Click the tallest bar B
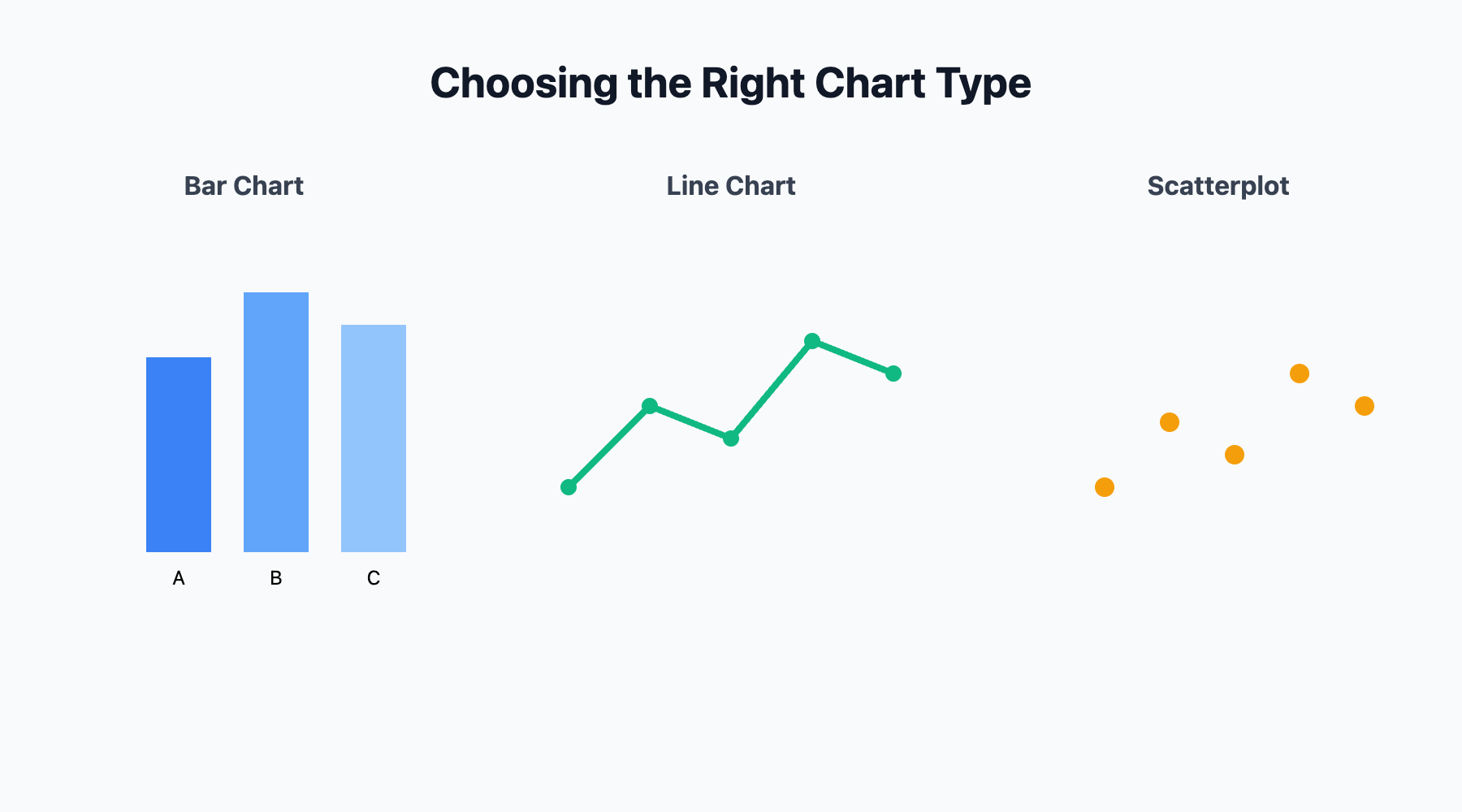Image resolution: width=1462 pixels, height=812 pixels. point(276,422)
